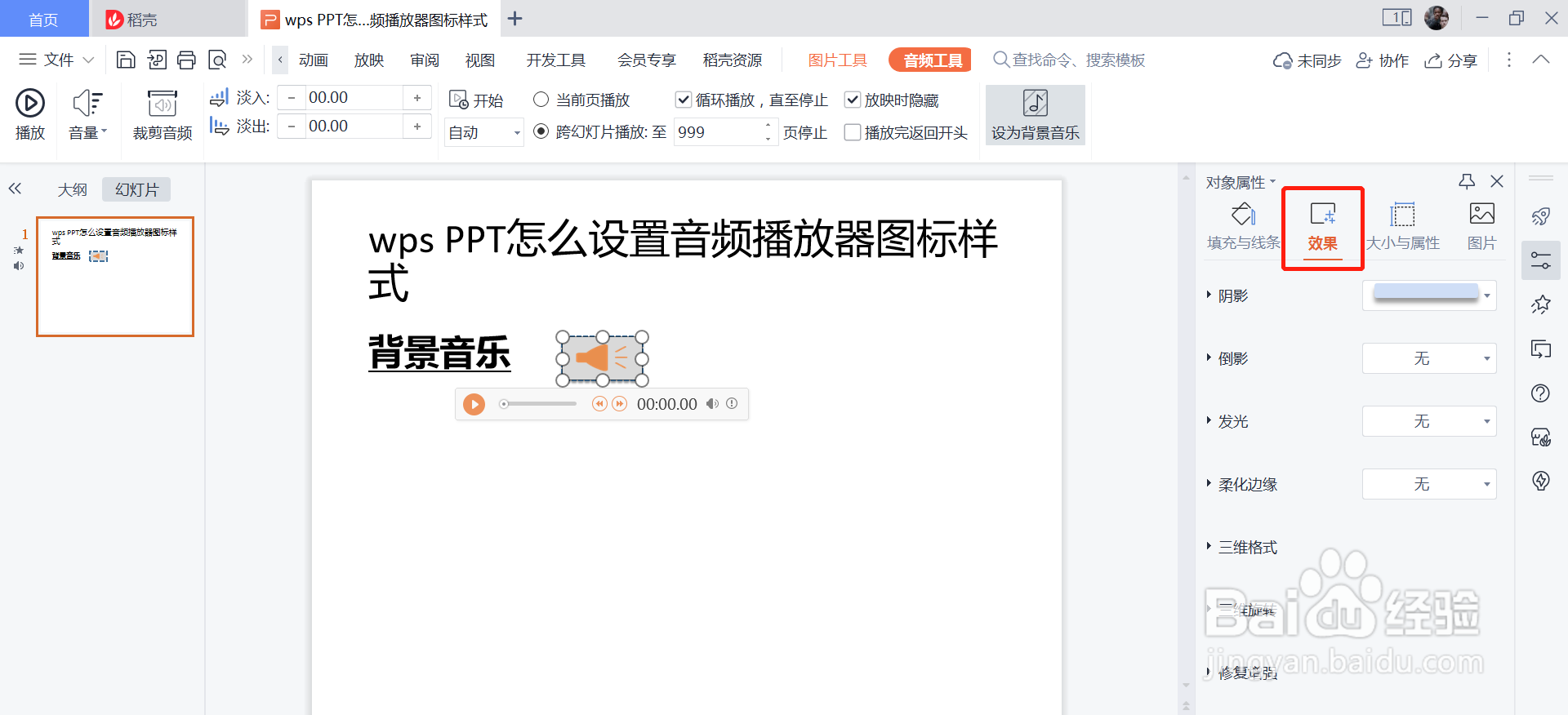This screenshot has height=715, width=1568.
Task: Open the Volume (音量) menu
Action: coord(88,115)
